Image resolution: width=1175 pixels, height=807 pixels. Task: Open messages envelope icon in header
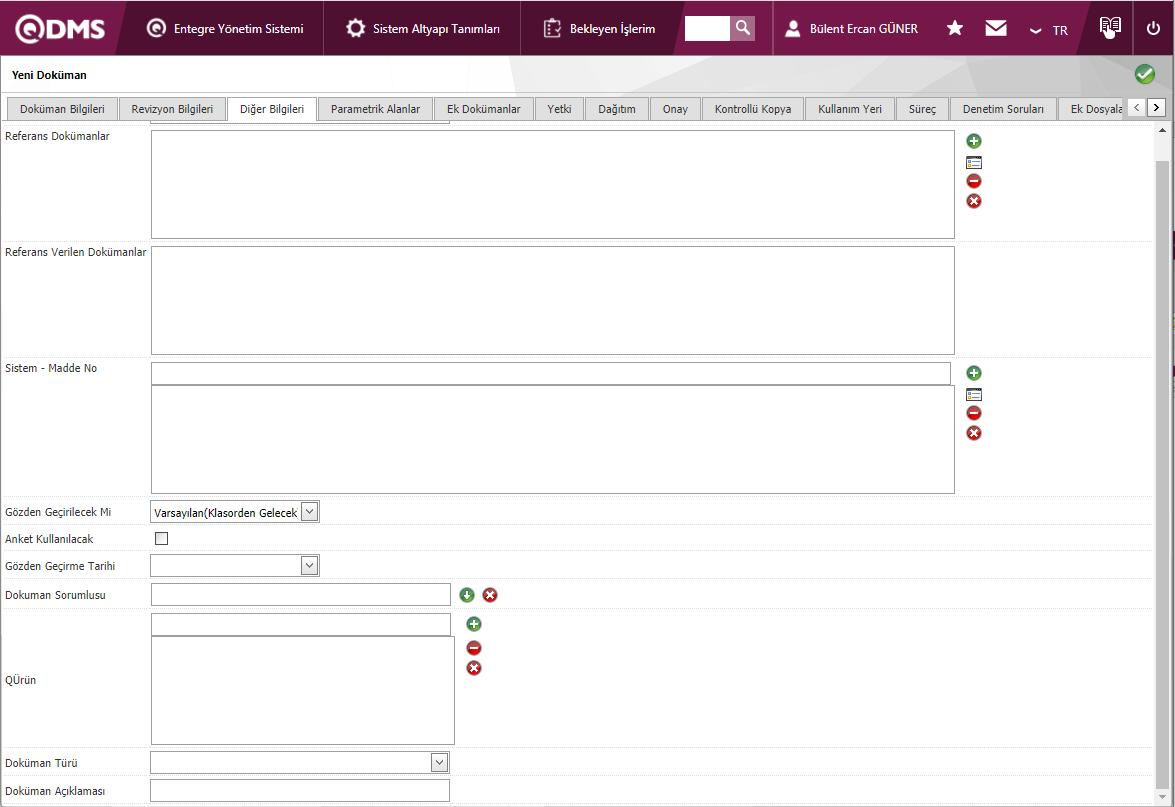point(996,28)
